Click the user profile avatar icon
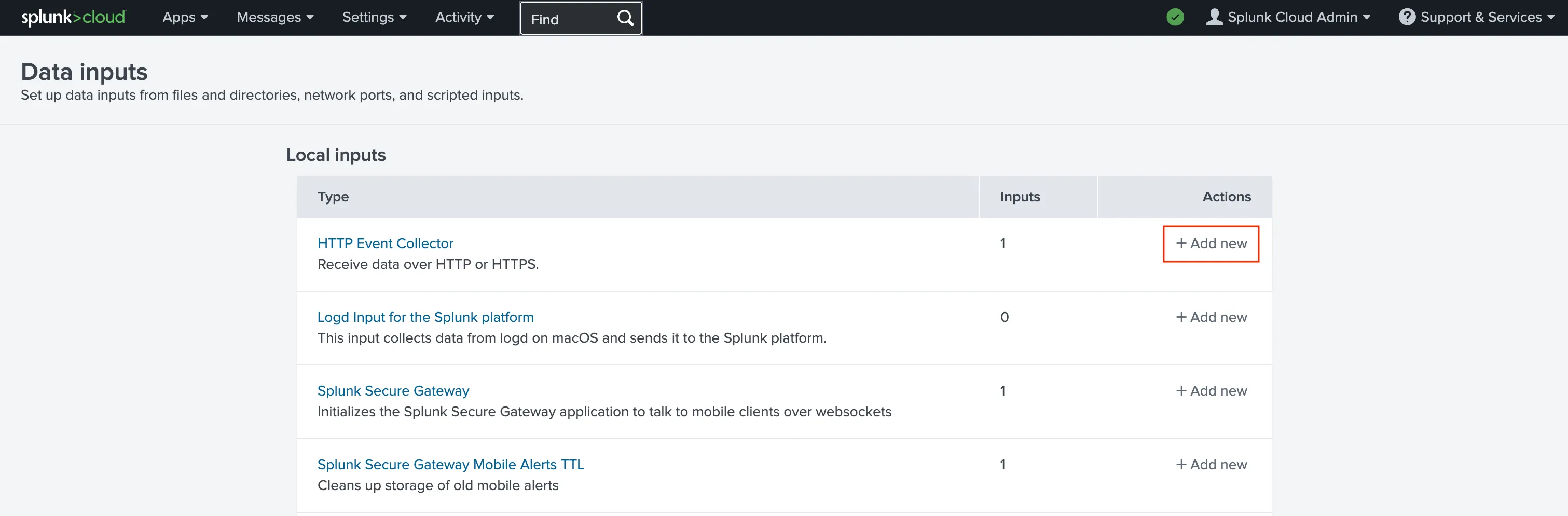1568x516 pixels. (x=1214, y=17)
